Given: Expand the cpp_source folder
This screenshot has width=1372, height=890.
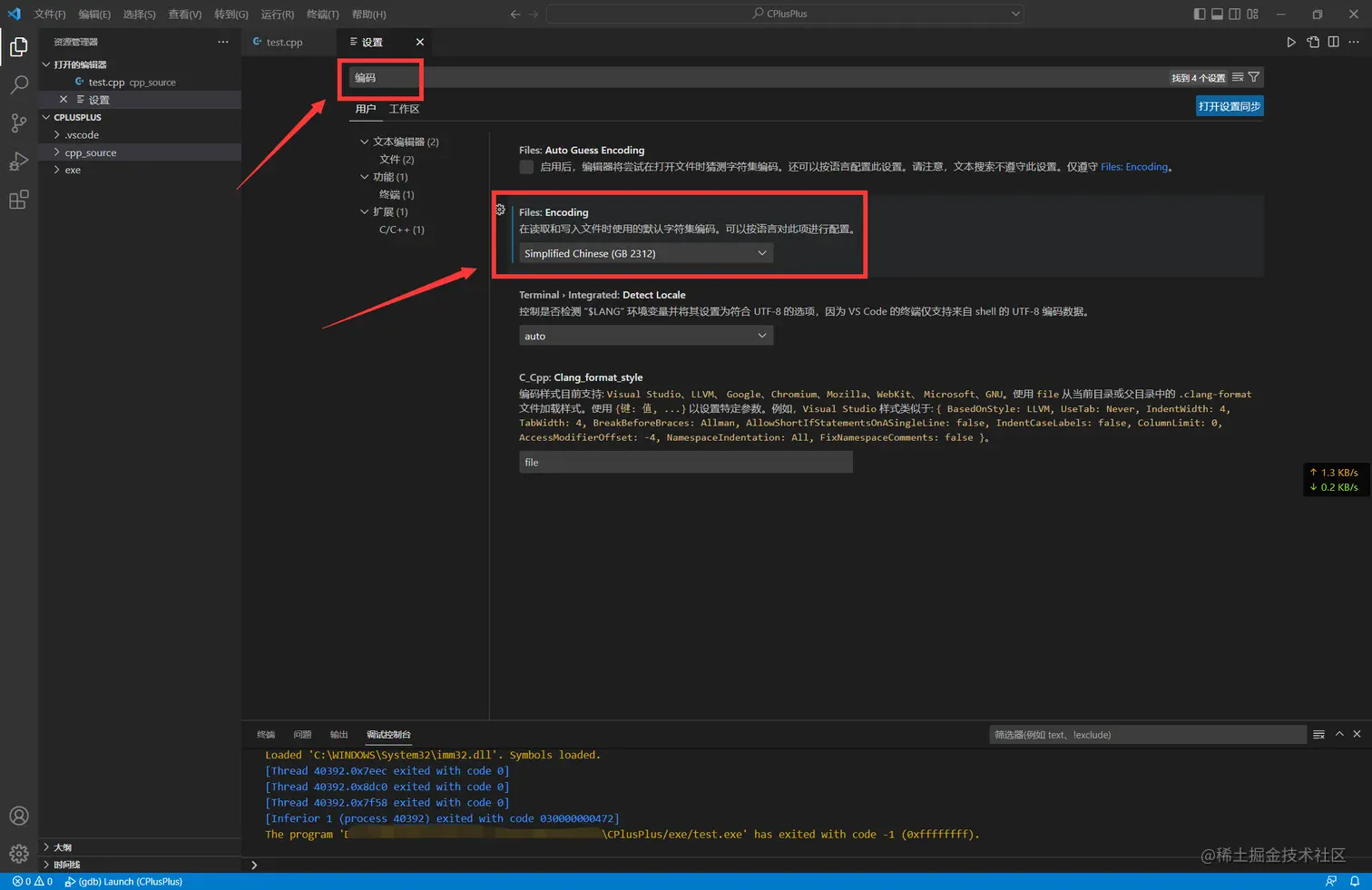Looking at the screenshot, I should point(57,152).
